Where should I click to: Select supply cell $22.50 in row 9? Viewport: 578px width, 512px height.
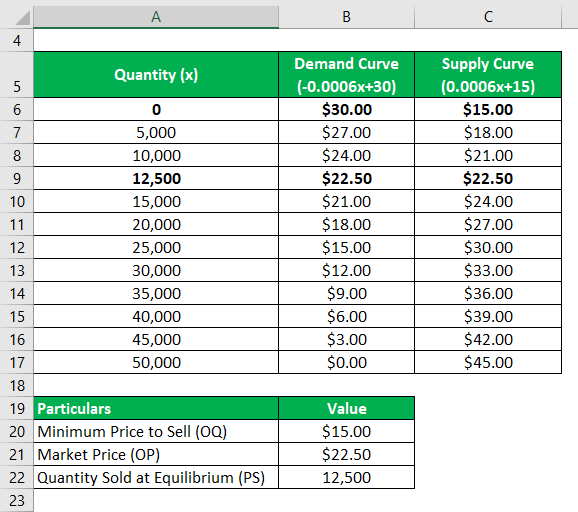point(488,178)
